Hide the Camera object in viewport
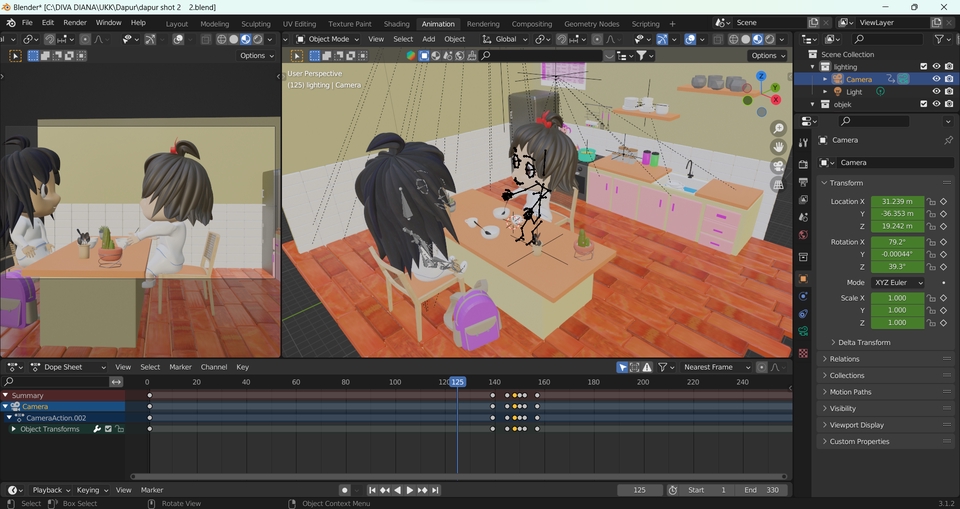Viewport: 960px width, 509px height. 936,79
